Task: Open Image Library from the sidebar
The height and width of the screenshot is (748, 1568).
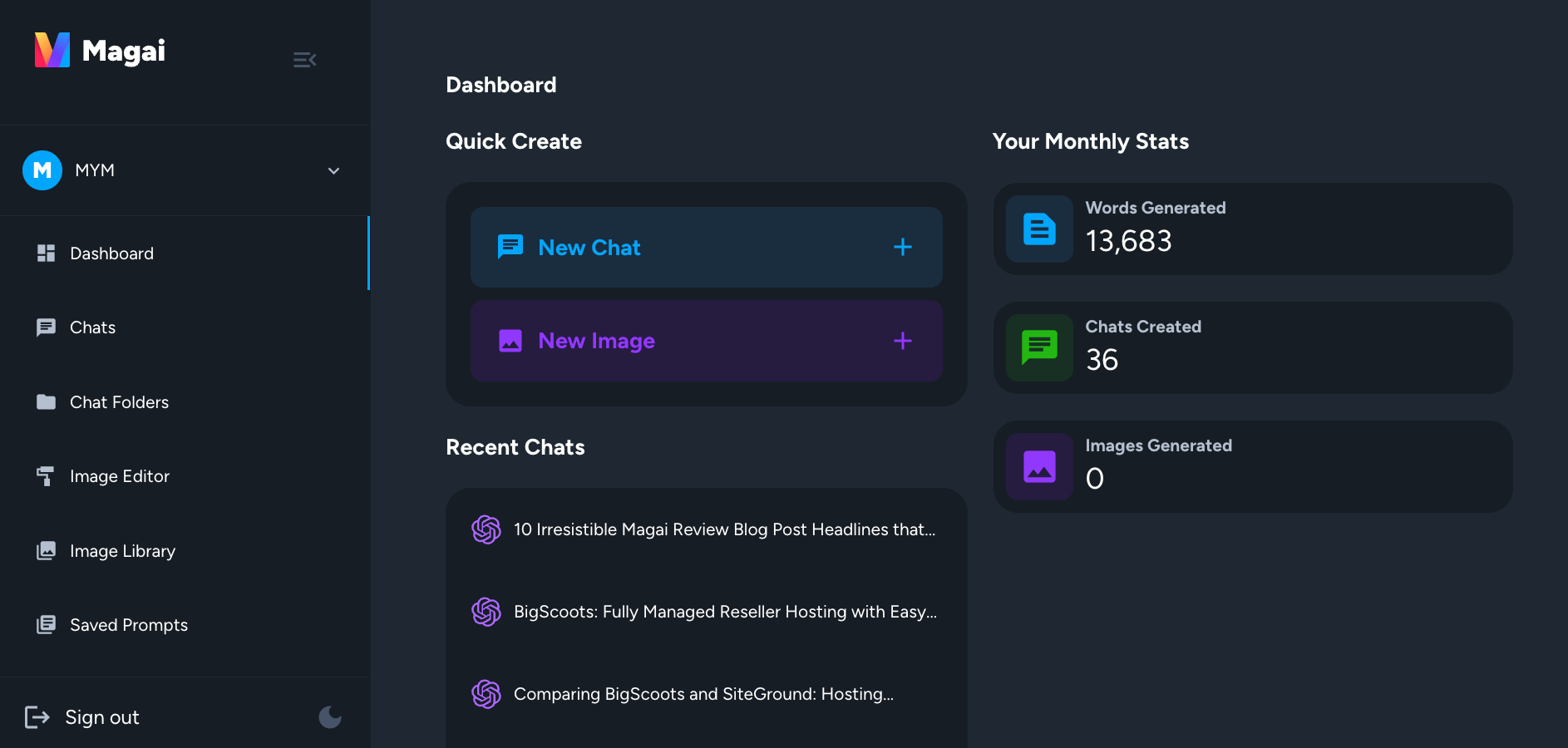Action: [184, 551]
